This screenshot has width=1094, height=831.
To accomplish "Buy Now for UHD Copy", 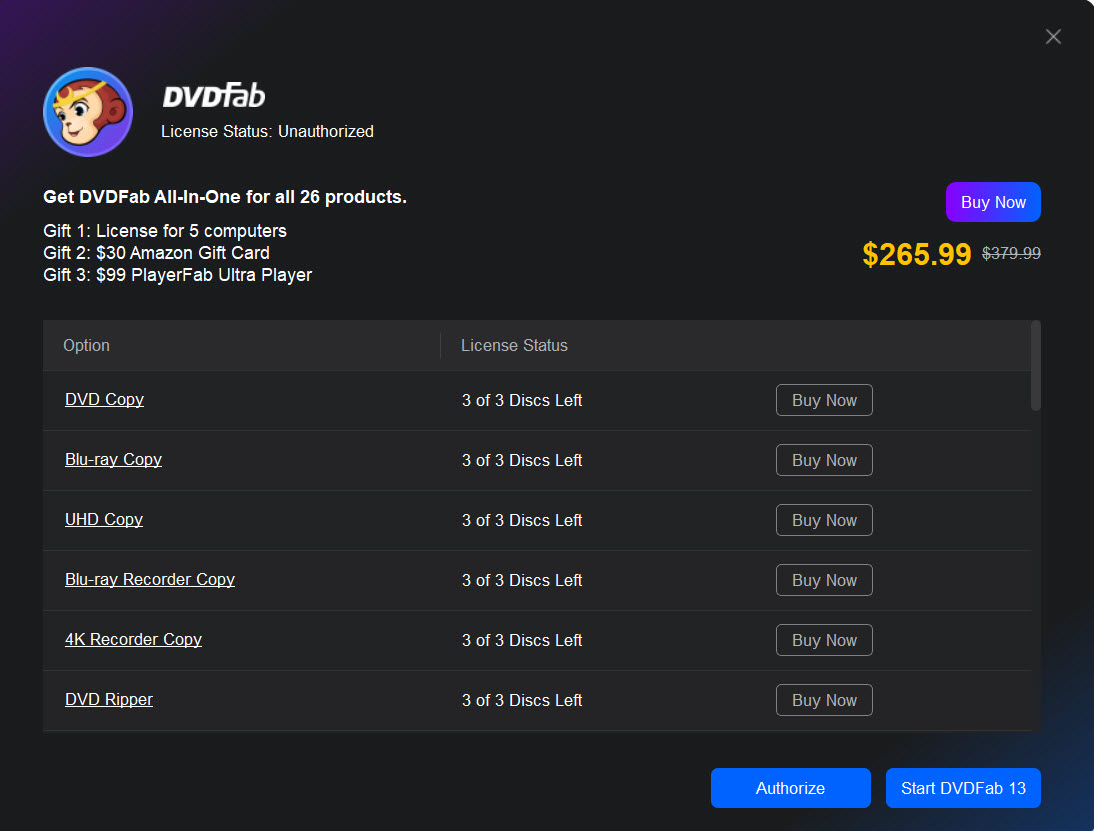I will pos(824,520).
